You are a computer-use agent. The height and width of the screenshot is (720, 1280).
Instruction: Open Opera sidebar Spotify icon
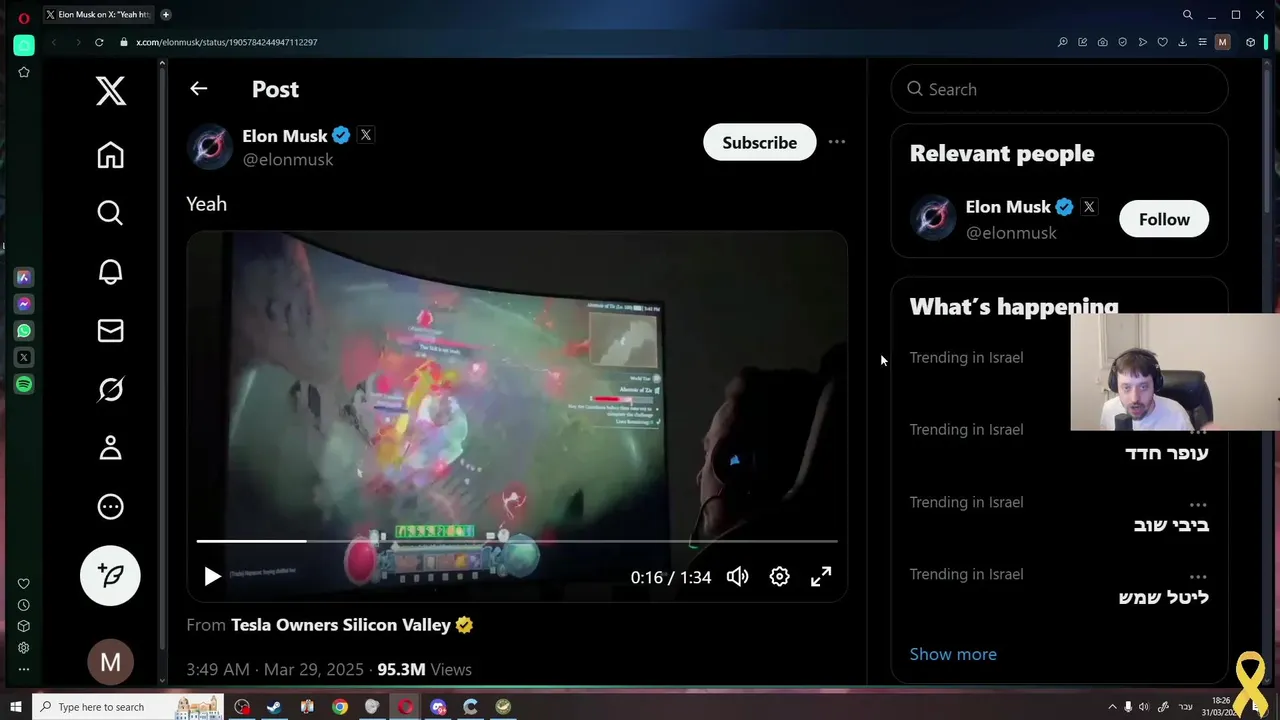pos(24,384)
